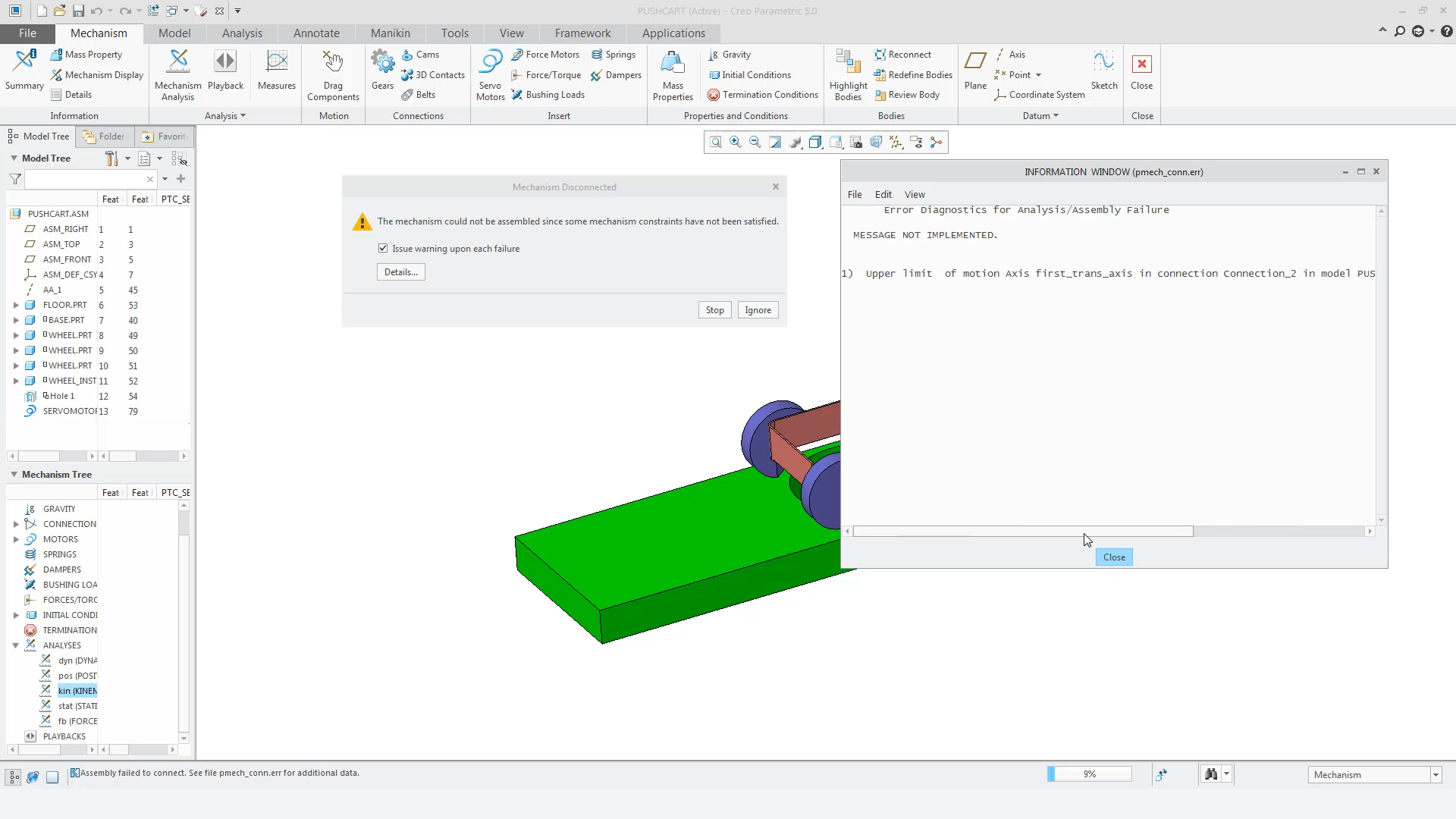1456x819 pixels.
Task: Click the Refit view icon
Action: pyautogui.click(x=716, y=143)
